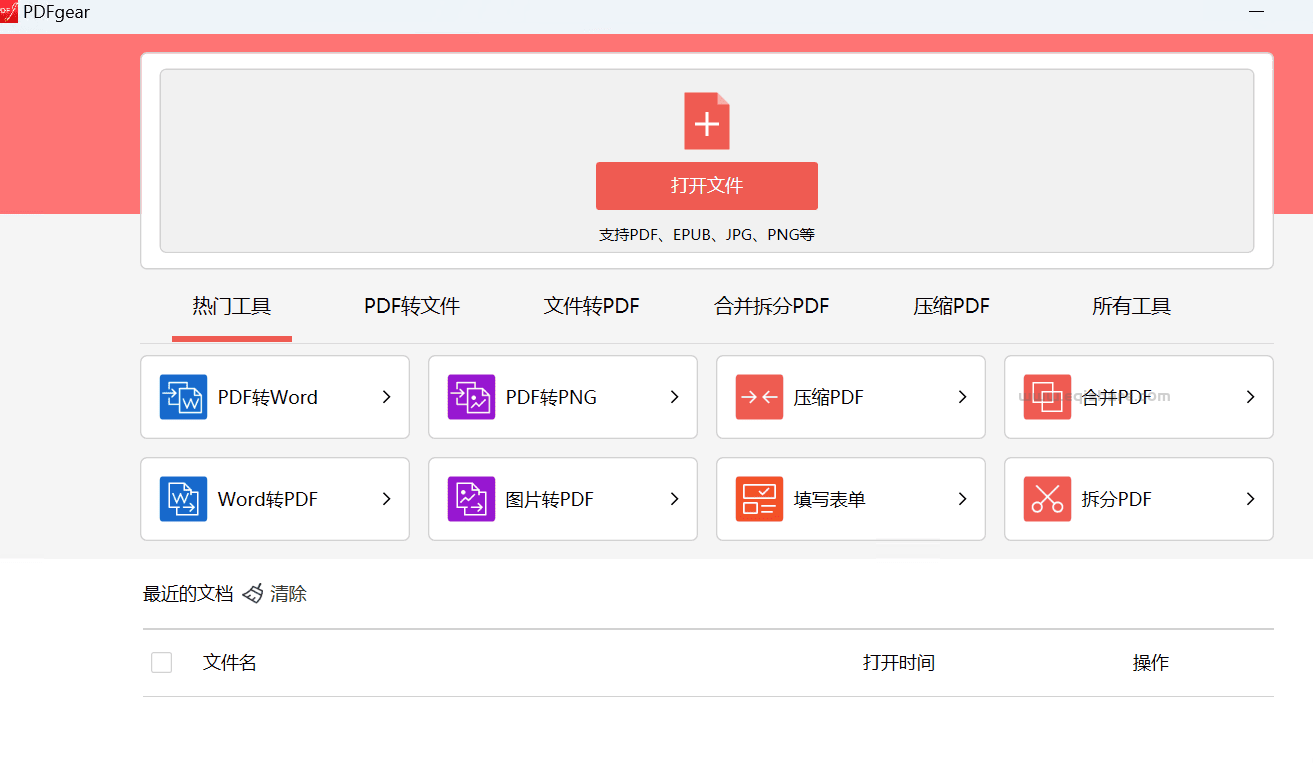Select the PDF转Word tool icon
1313x763 pixels.
[182, 397]
